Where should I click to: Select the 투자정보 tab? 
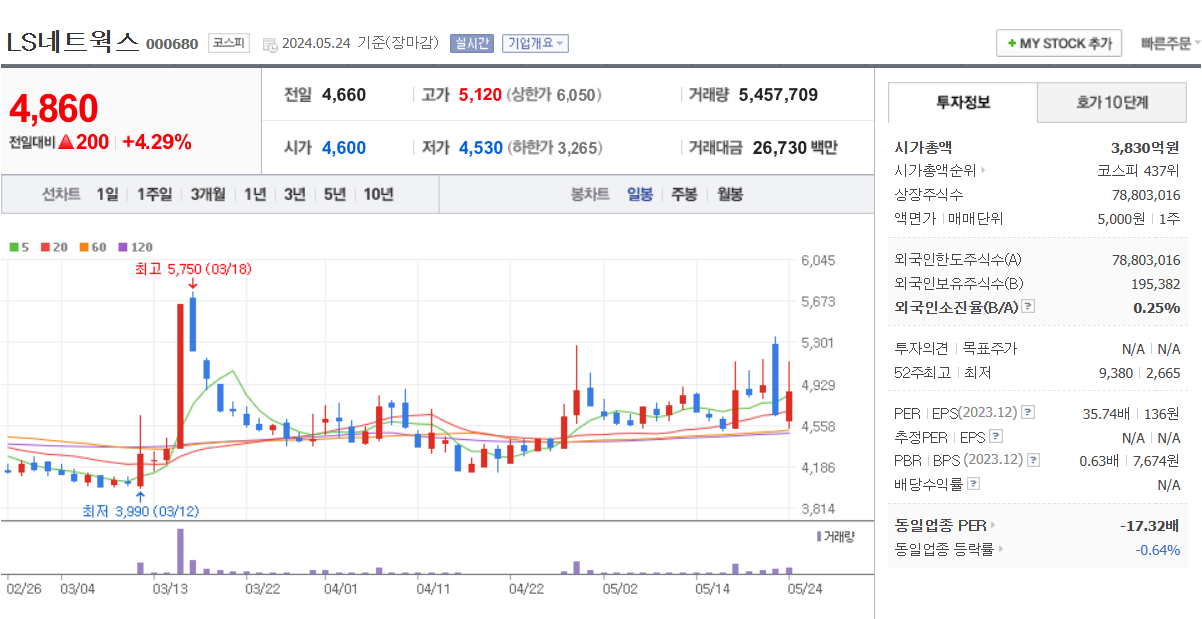(965, 102)
